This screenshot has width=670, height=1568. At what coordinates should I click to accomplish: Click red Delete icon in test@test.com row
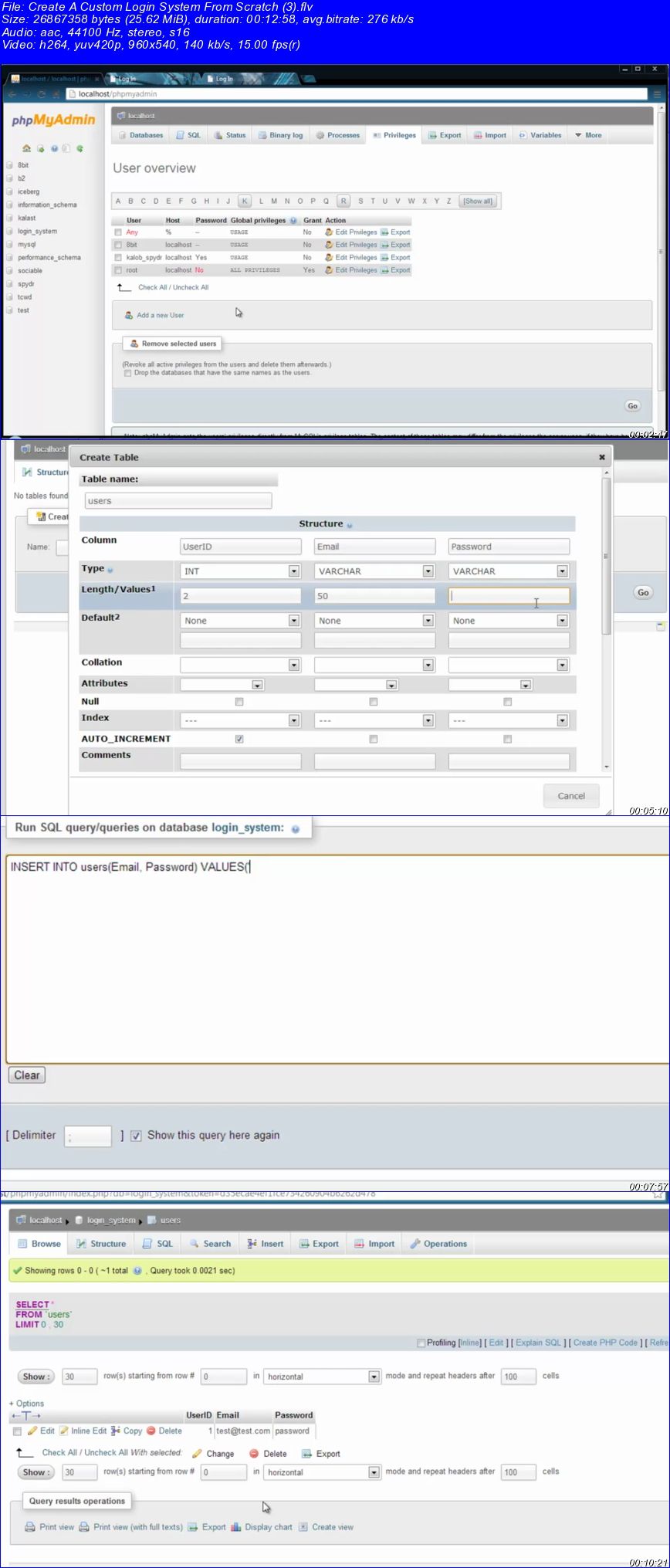click(151, 1431)
